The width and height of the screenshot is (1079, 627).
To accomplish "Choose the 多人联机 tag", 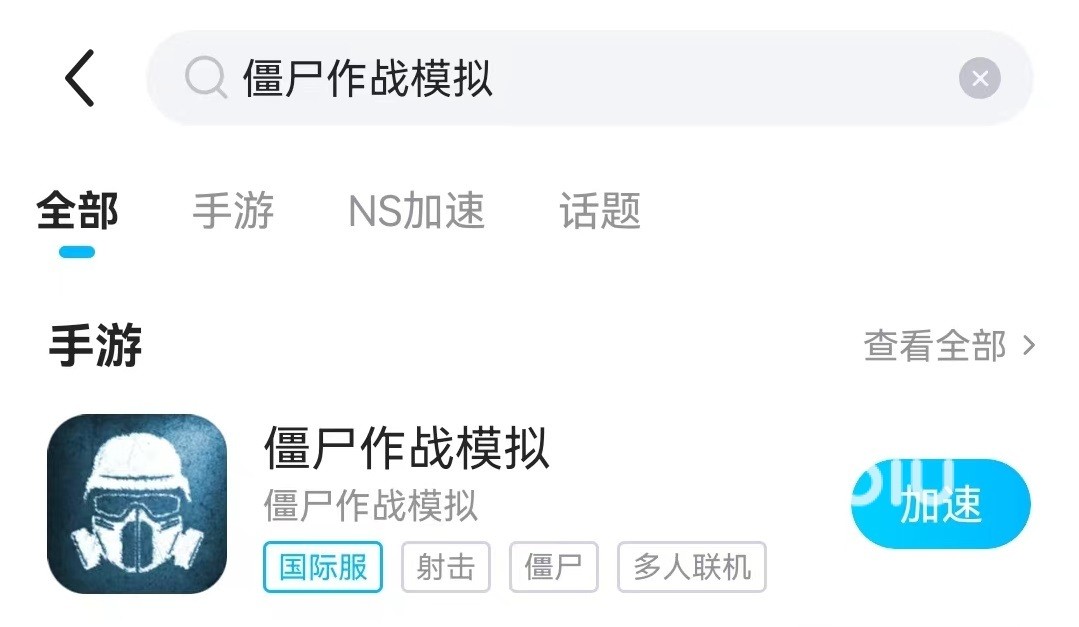I will coord(692,567).
